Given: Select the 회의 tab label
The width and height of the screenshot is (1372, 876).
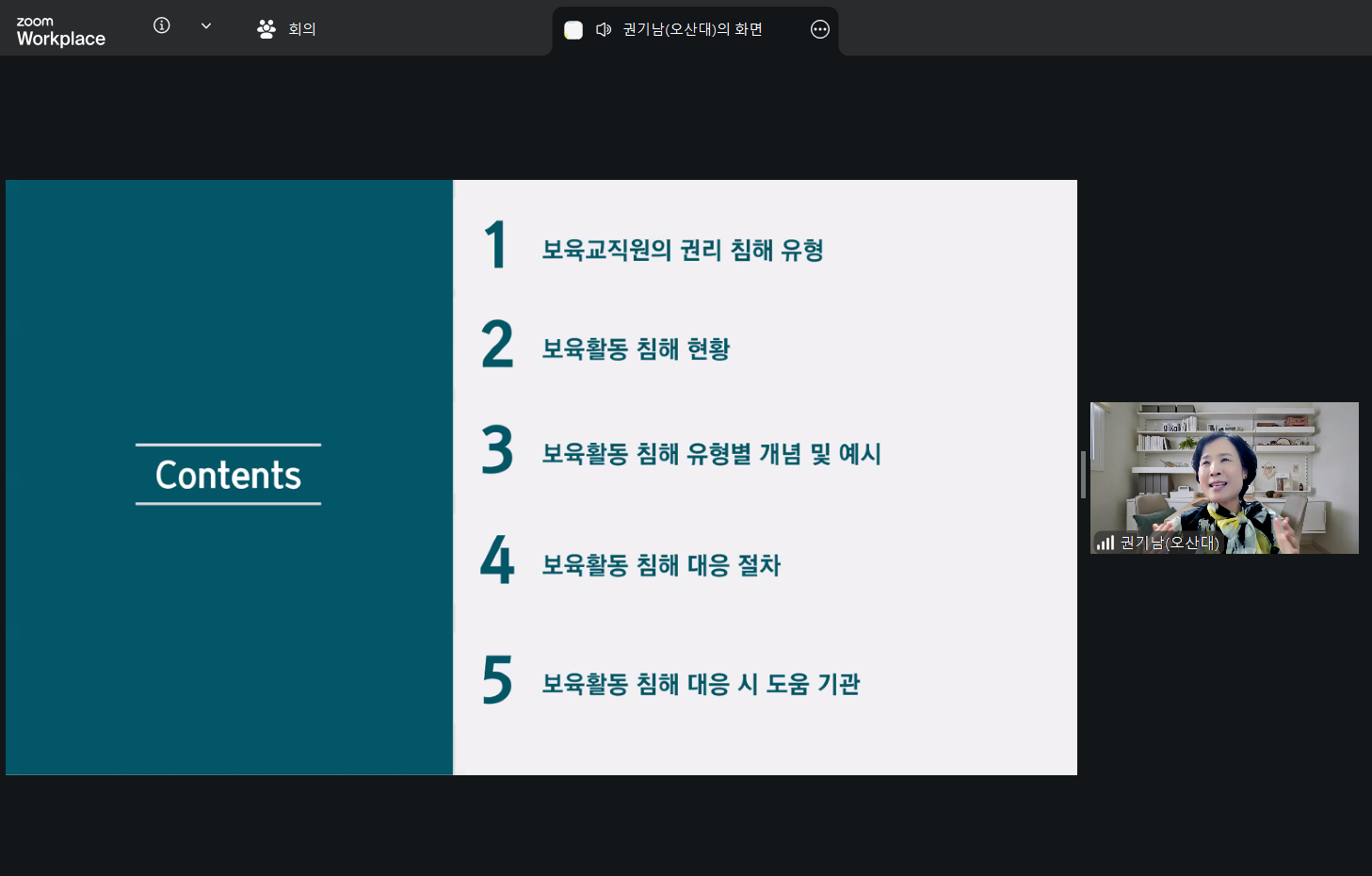Looking at the screenshot, I should [x=302, y=29].
